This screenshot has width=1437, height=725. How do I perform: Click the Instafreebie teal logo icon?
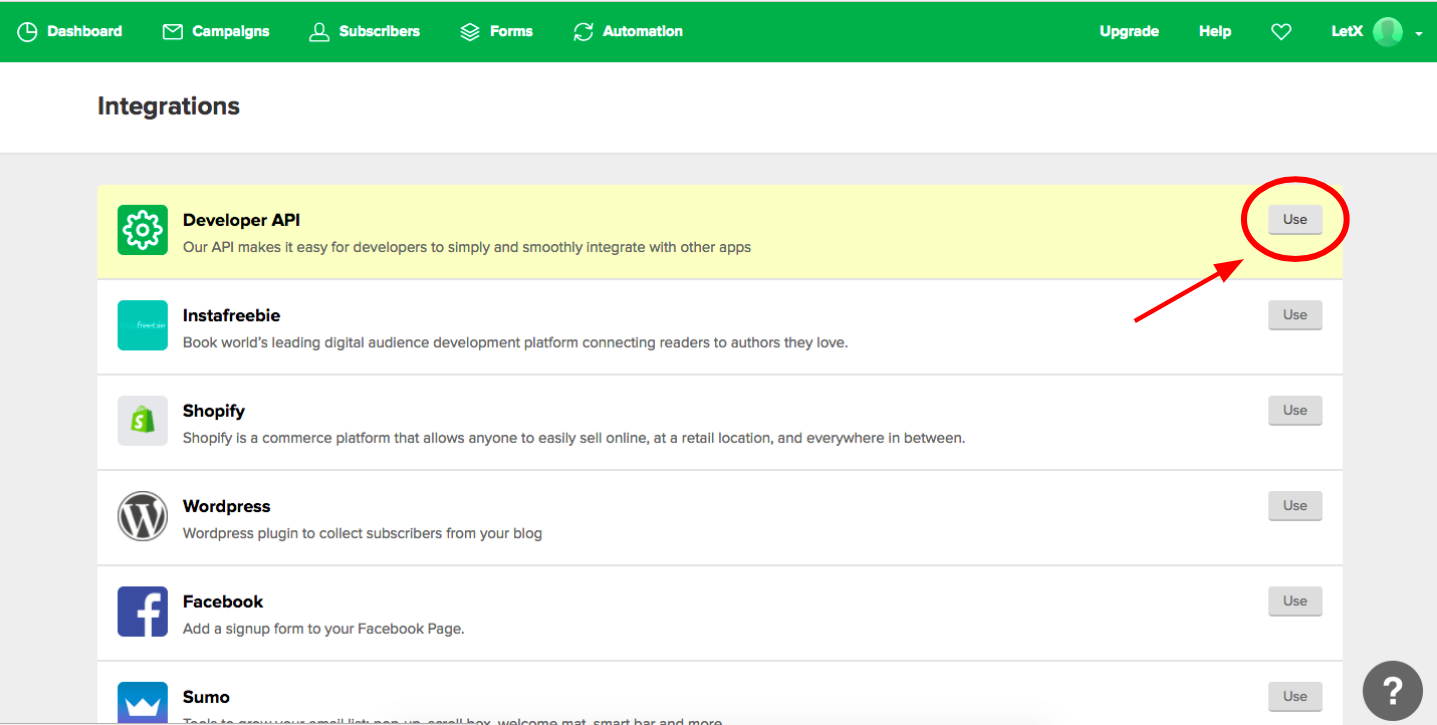(143, 326)
